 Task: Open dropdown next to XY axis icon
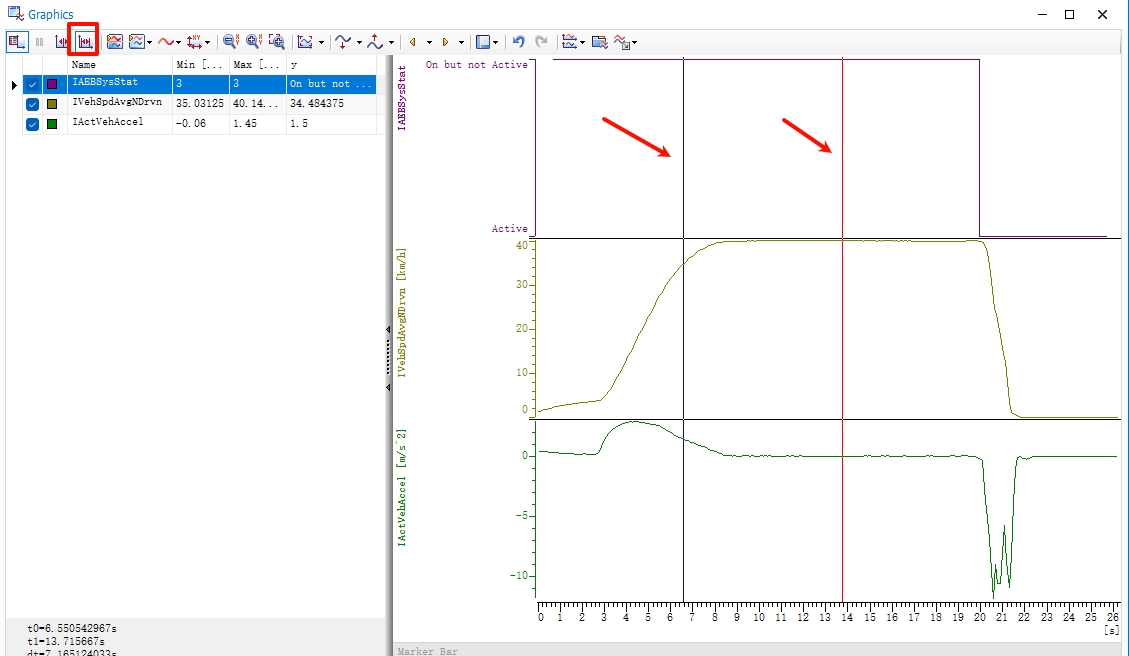click(x=207, y=43)
